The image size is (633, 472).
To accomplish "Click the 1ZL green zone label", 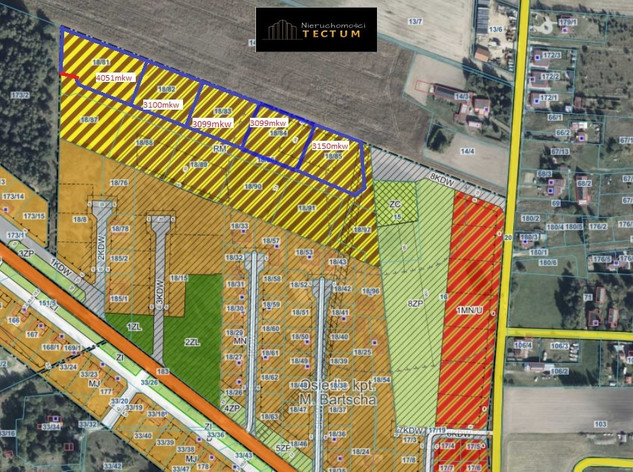I will pyautogui.click(x=136, y=326).
